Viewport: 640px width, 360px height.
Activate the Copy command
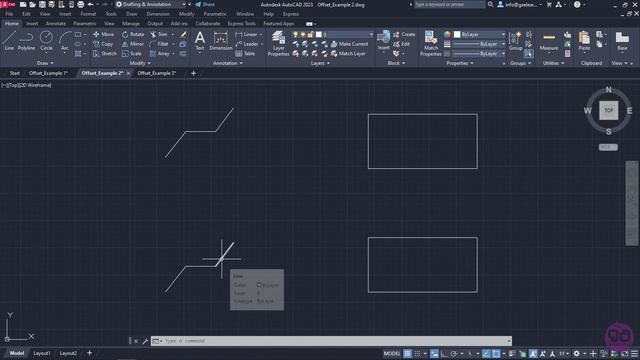(x=103, y=44)
